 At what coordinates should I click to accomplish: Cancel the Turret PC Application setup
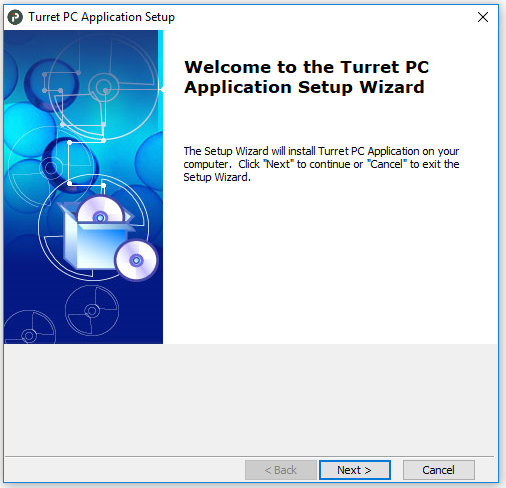[438, 470]
